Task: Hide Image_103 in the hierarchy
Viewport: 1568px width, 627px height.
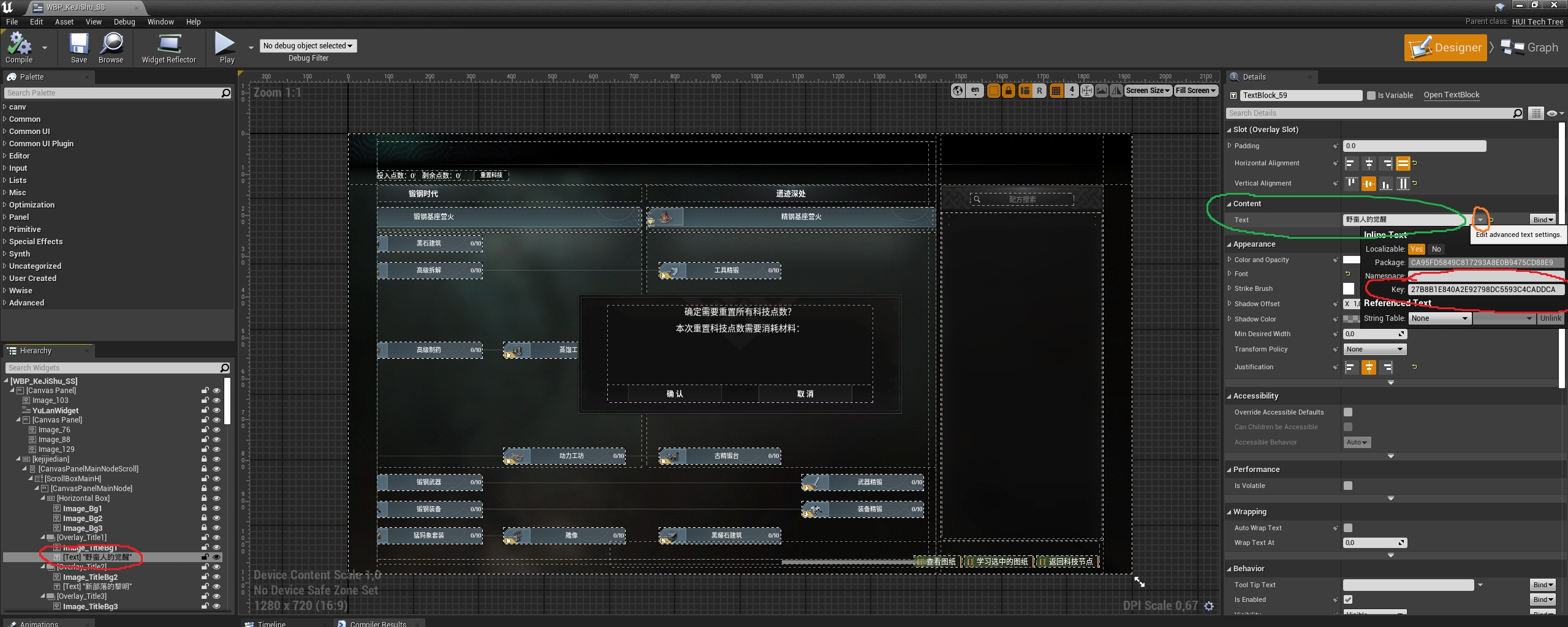Action: tap(216, 400)
